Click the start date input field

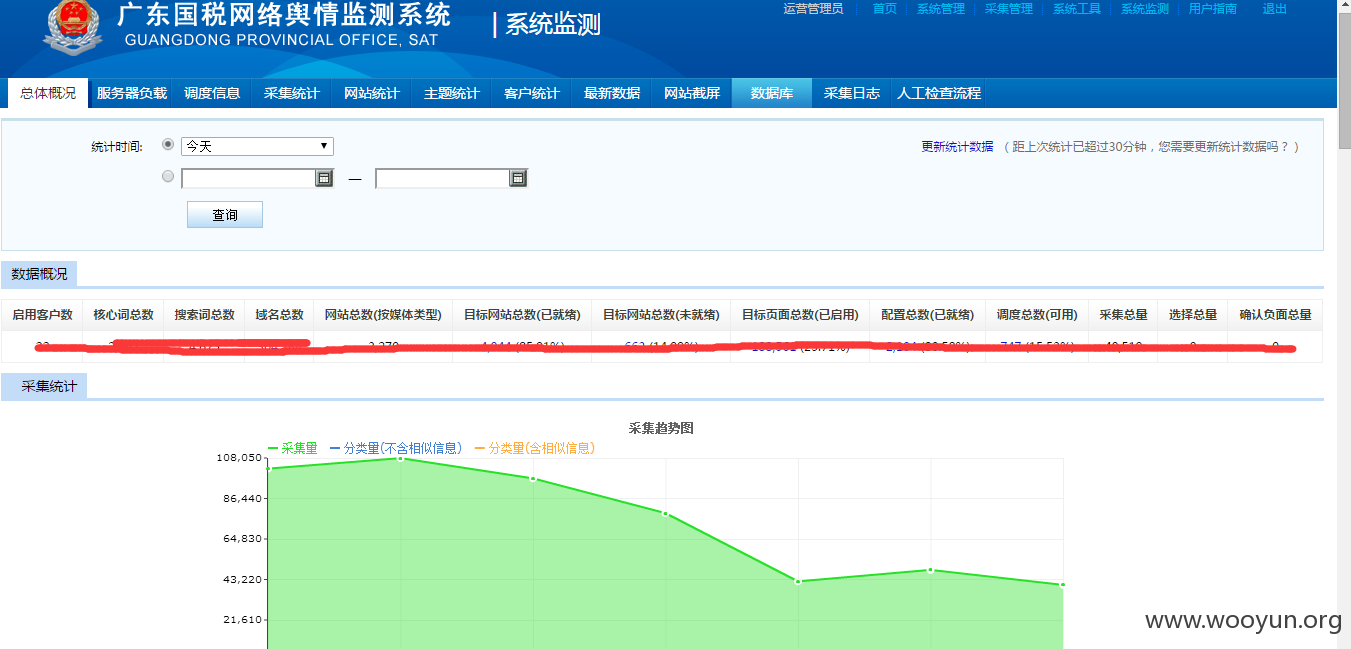click(x=248, y=178)
